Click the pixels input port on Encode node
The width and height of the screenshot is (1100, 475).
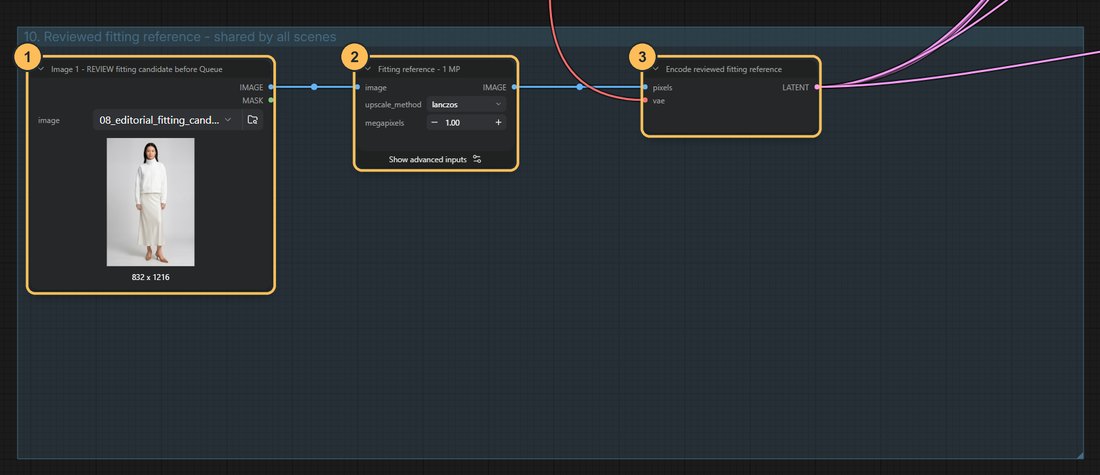[645, 87]
